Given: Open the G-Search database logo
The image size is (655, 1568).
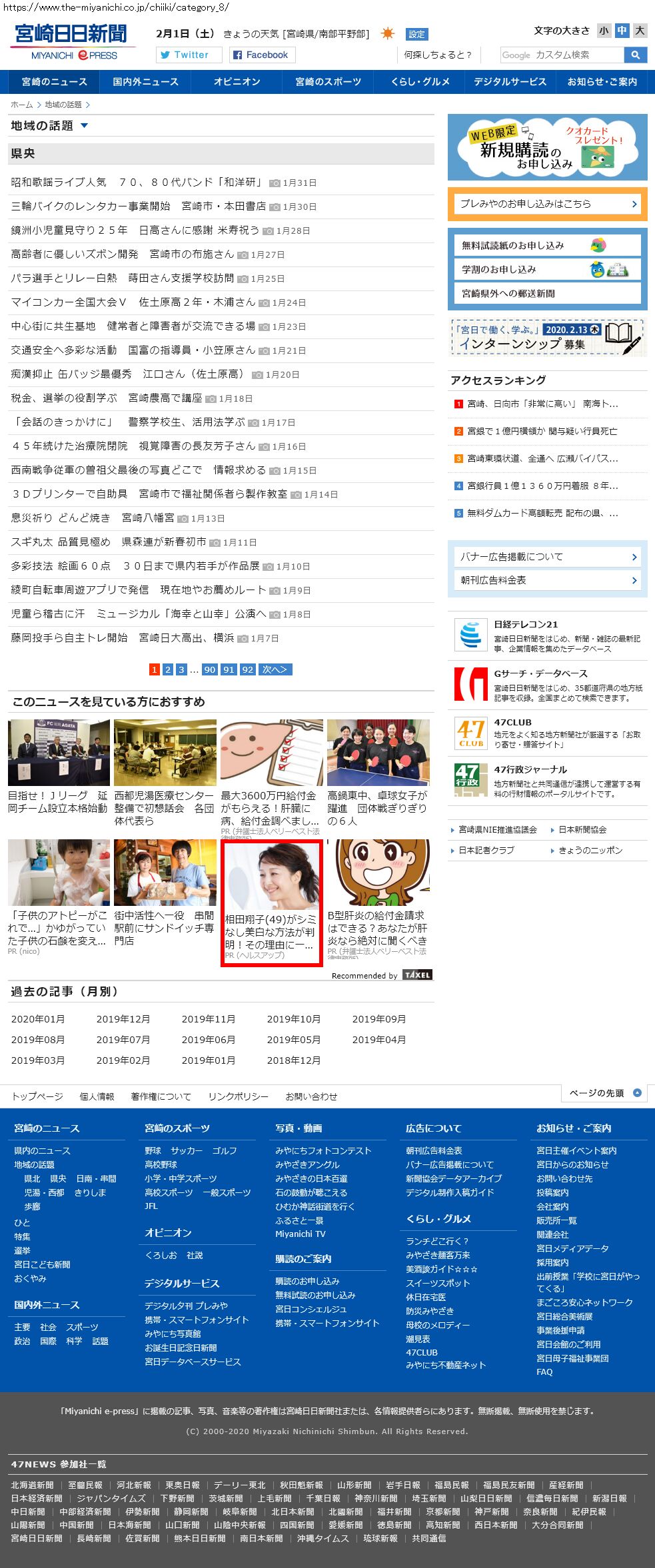Looking at the screenshot, I should tap(470, 684).
